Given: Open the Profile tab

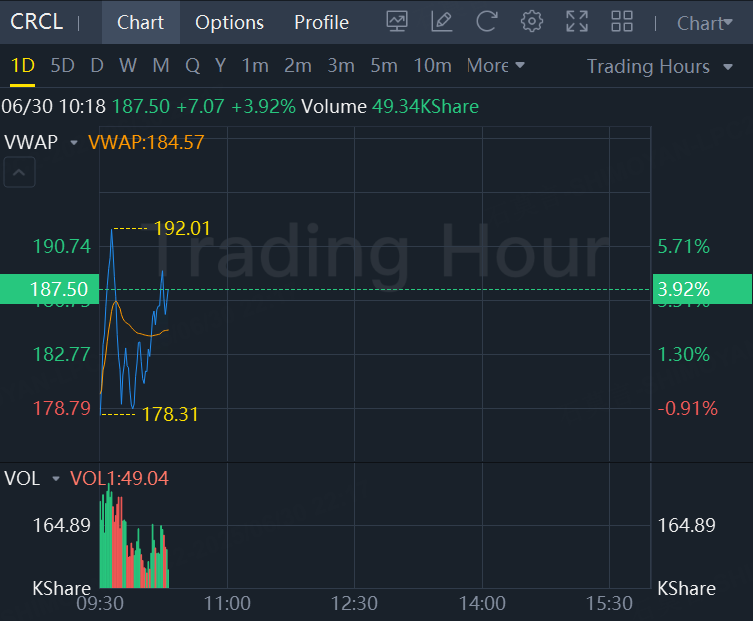Looking at the screenshot, I should tap(321, 22).
